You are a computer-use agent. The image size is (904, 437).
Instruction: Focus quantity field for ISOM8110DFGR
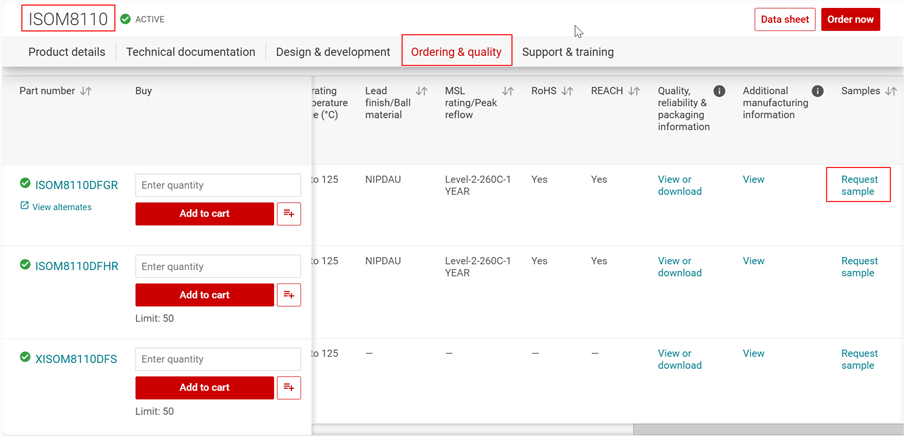tap(218, 185)
